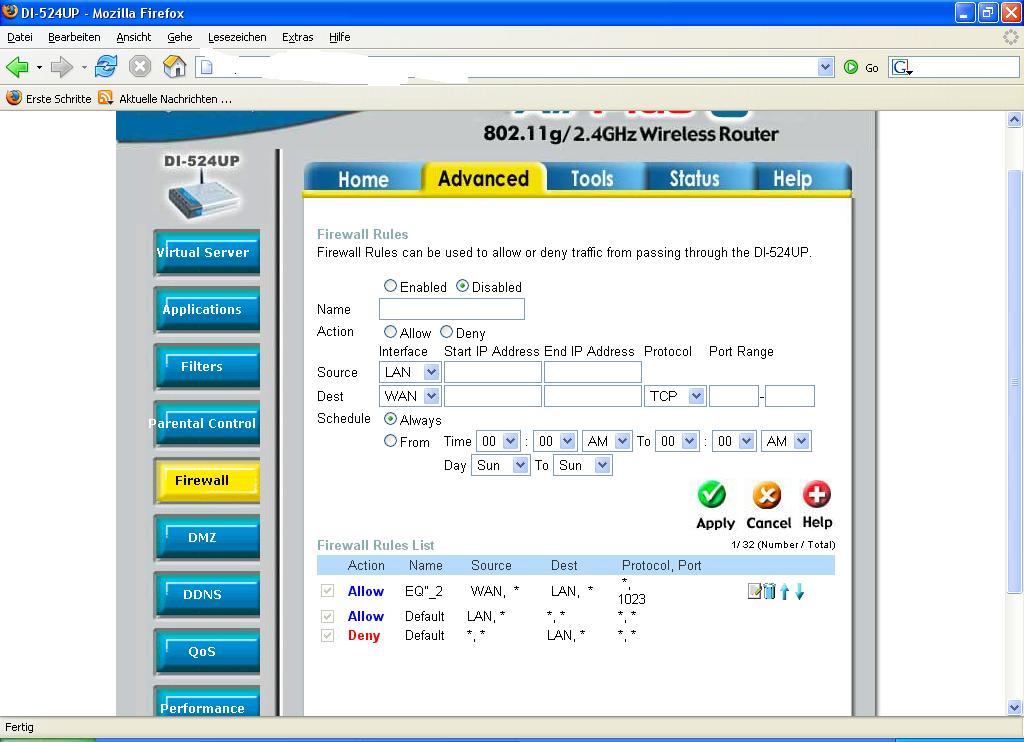1024x742 pixels.
Task: Go to the Firefox home page
Action: (x=174, y=67)
